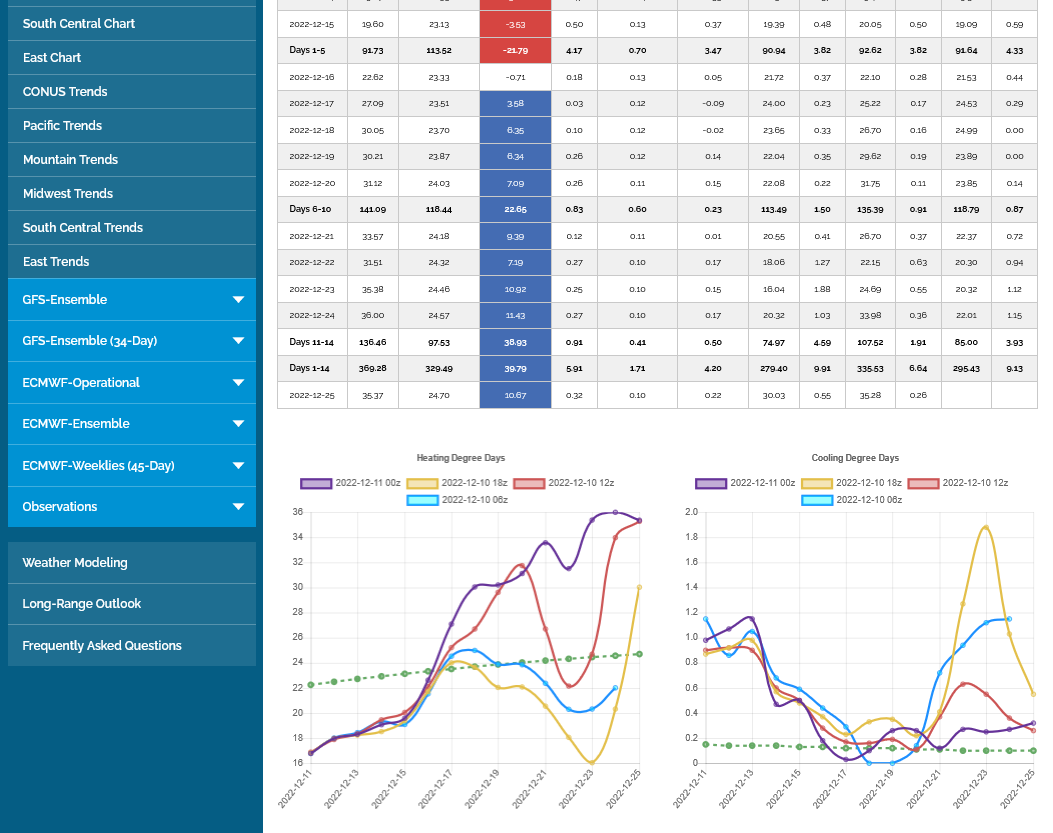The image size is (1053, 833).
Task: Click the caret icon next to ECMWF-Operational
Action: (x=238, y=383)
